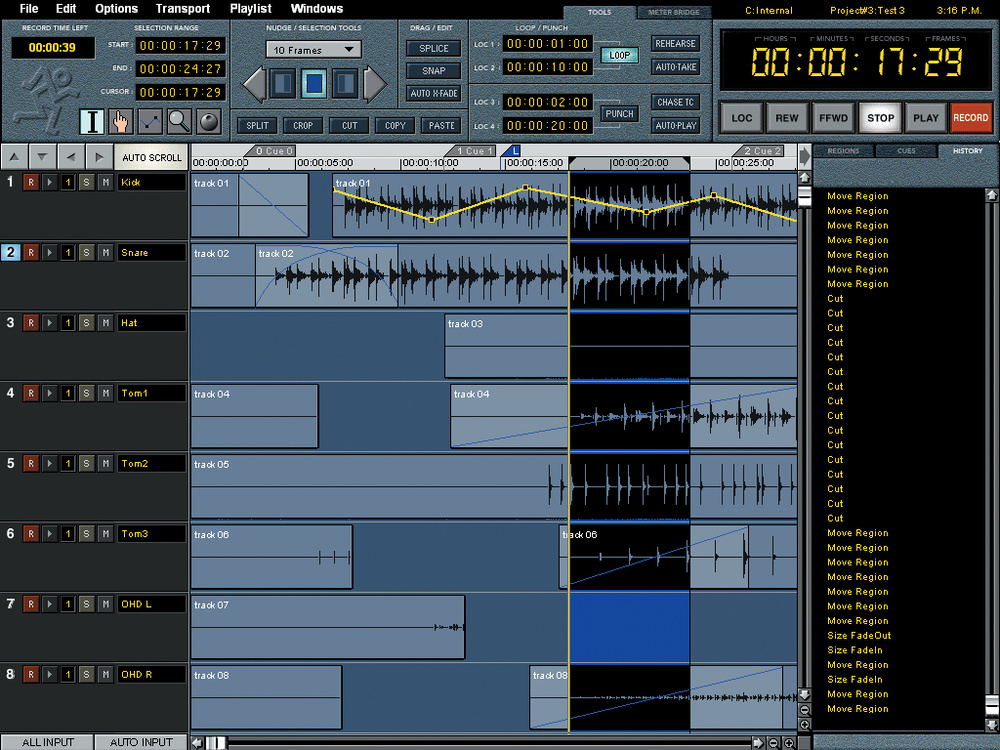1000x750 pixels.
Task: Switch to the Regions tab
Action: 843,151
